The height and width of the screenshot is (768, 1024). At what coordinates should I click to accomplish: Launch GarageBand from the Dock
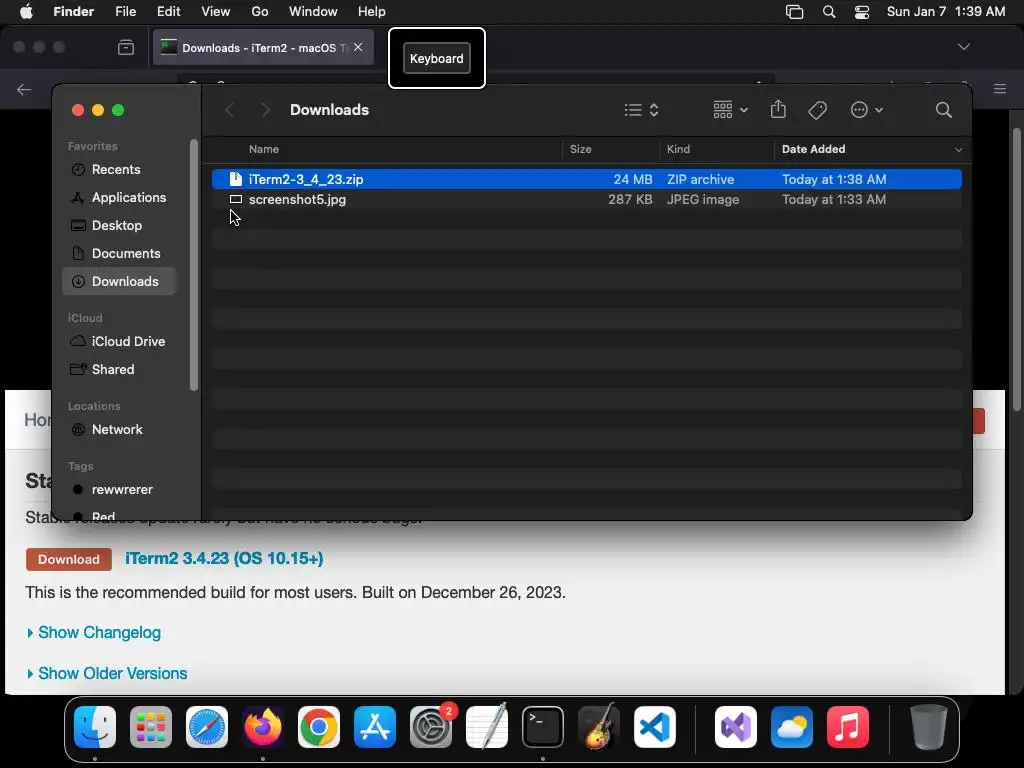tap(598, 727)
